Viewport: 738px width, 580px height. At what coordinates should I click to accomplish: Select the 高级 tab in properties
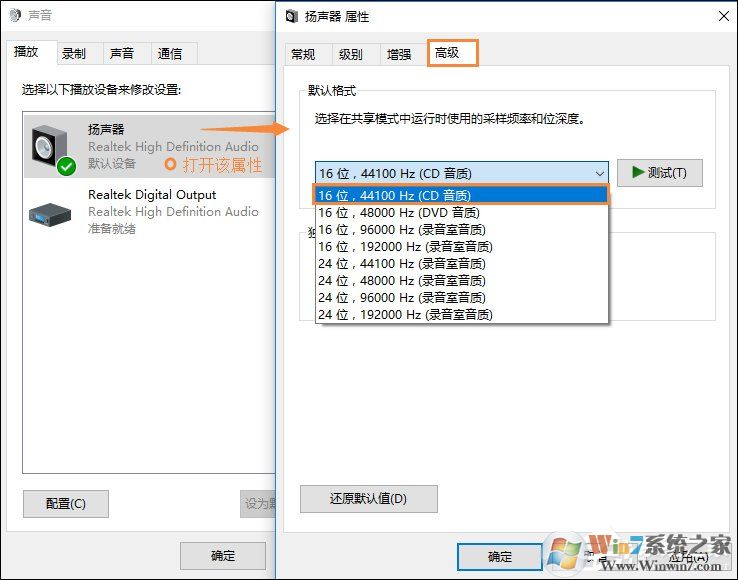tap(452, 53)
